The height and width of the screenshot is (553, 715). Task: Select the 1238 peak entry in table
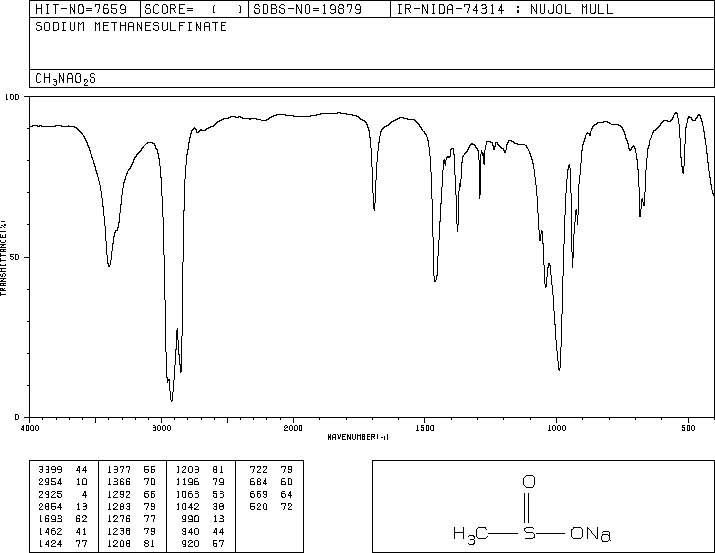(131, 531)
